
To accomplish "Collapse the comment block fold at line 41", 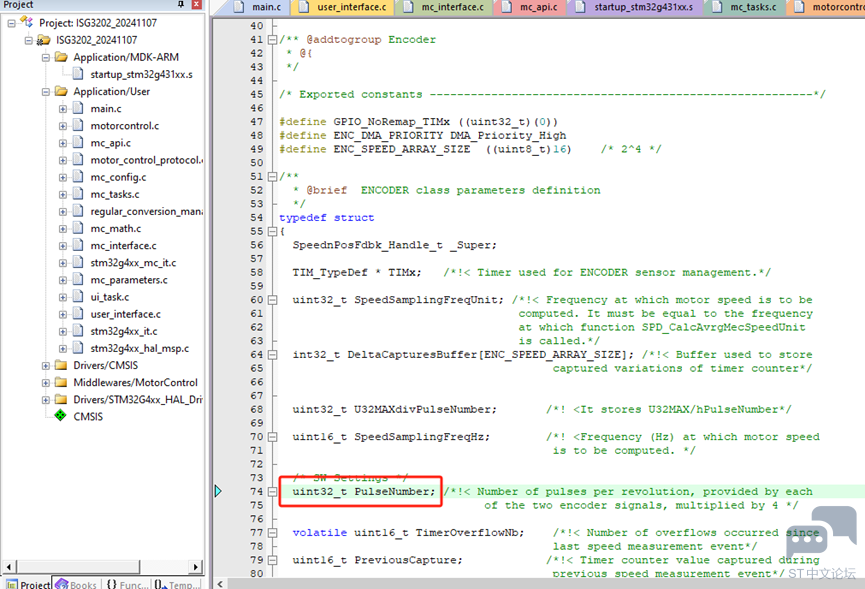I will 272,40.
